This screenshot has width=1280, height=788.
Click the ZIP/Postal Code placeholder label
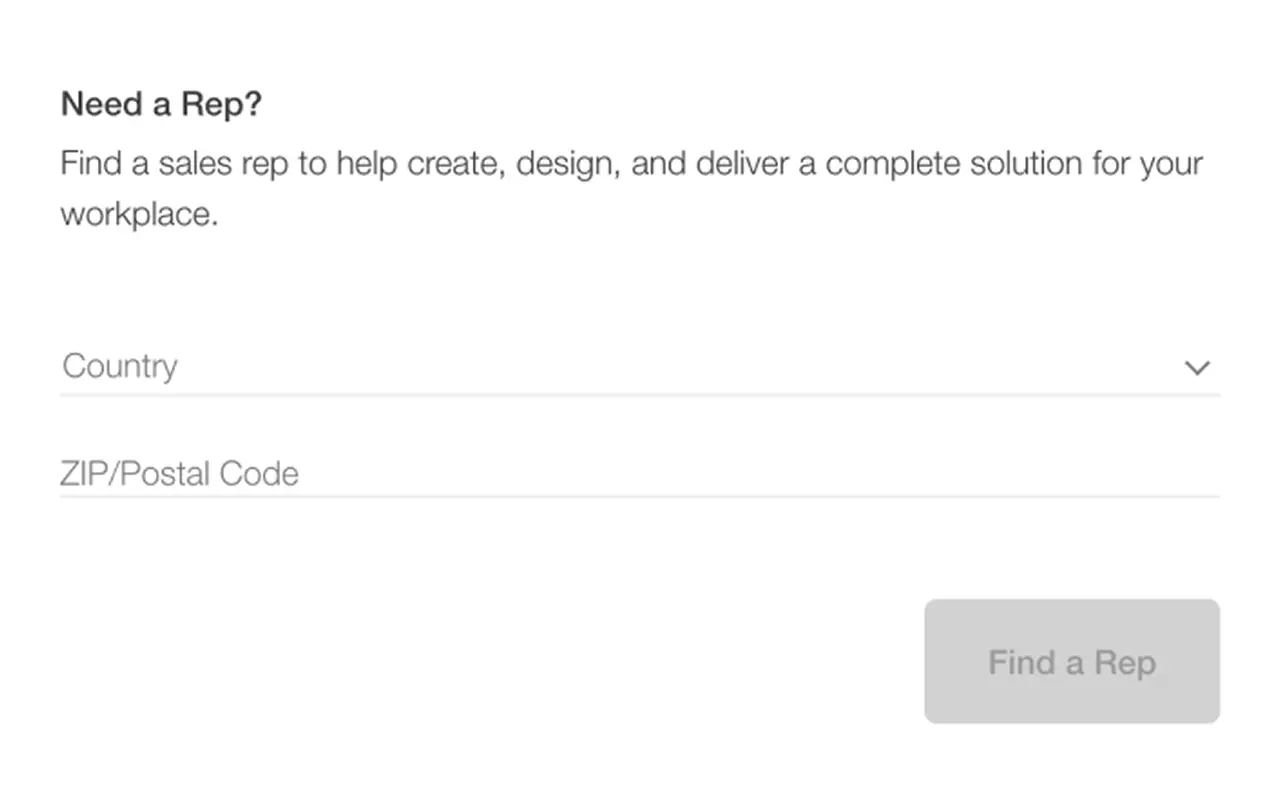click(179, 473)
